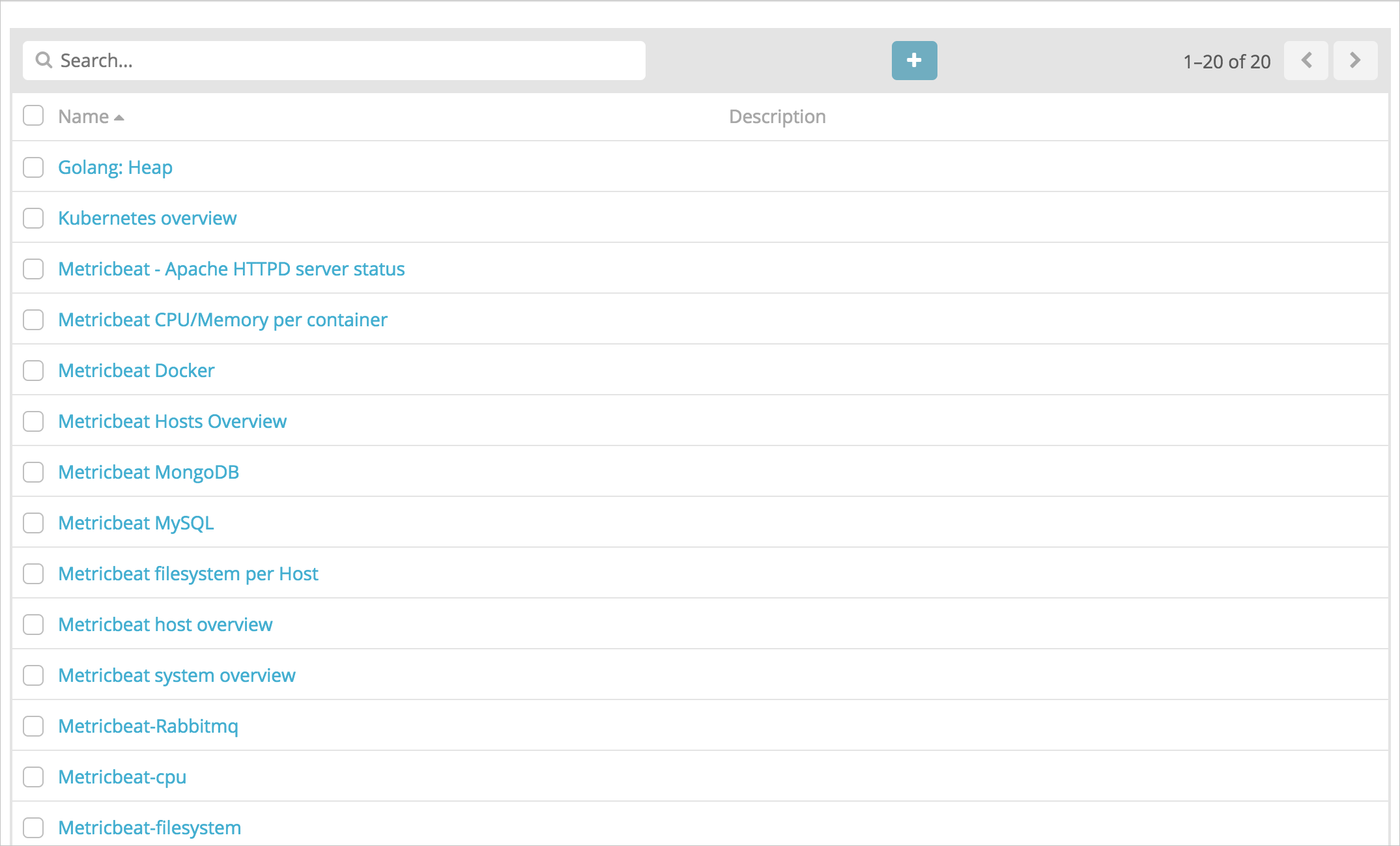This screenshot has height=846, width=1400.
Task: Click the Description column header
Action: (777, 117)
